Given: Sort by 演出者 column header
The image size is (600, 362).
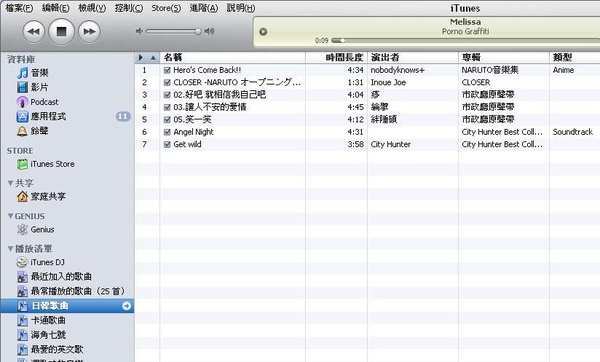Looking at the screenshot, I should pyautogui.click(x=412, y=57).
